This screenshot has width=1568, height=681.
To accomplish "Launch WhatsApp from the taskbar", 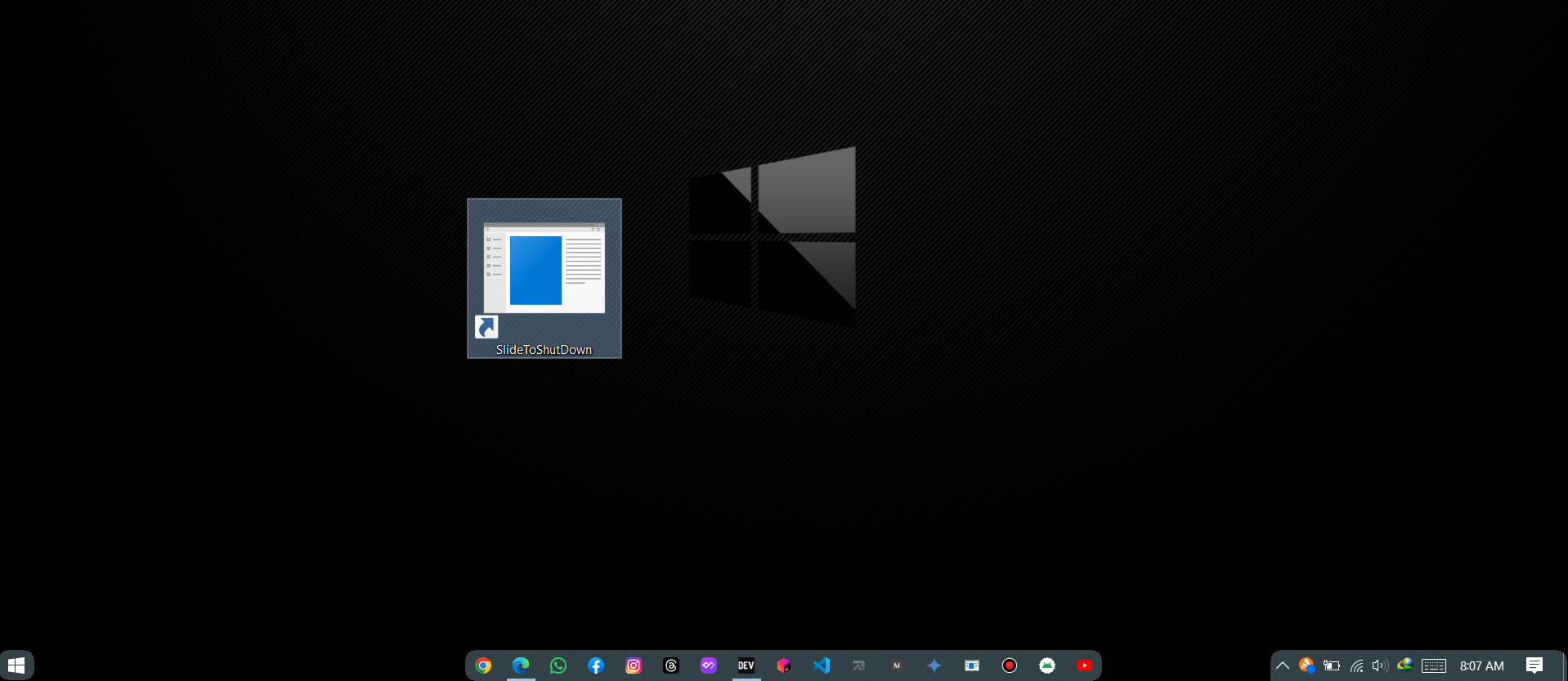I will [558, 665].
